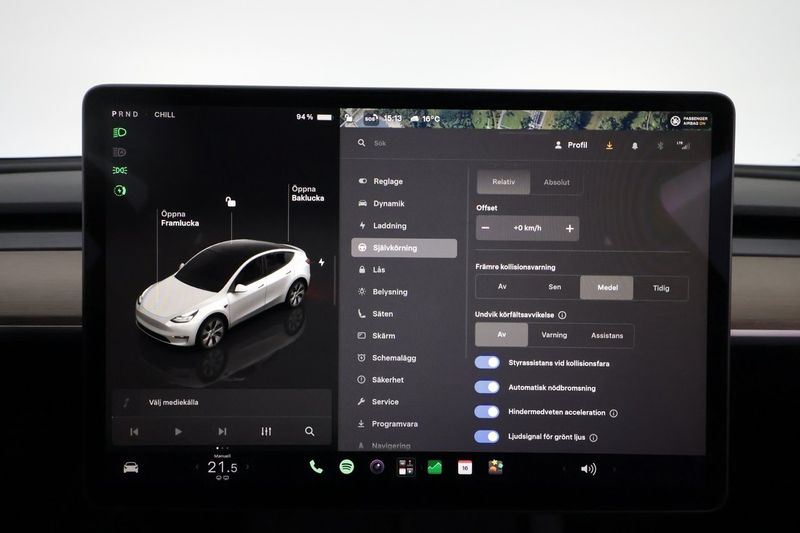Set Undvik körfältsavvikelse to Assistans

point(607,336)
